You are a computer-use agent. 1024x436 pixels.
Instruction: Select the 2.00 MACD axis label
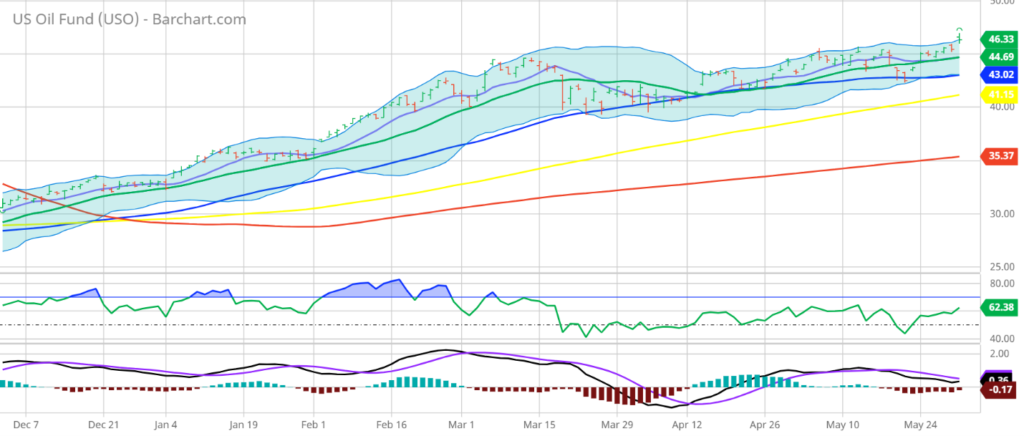click(x=998, y=353)
